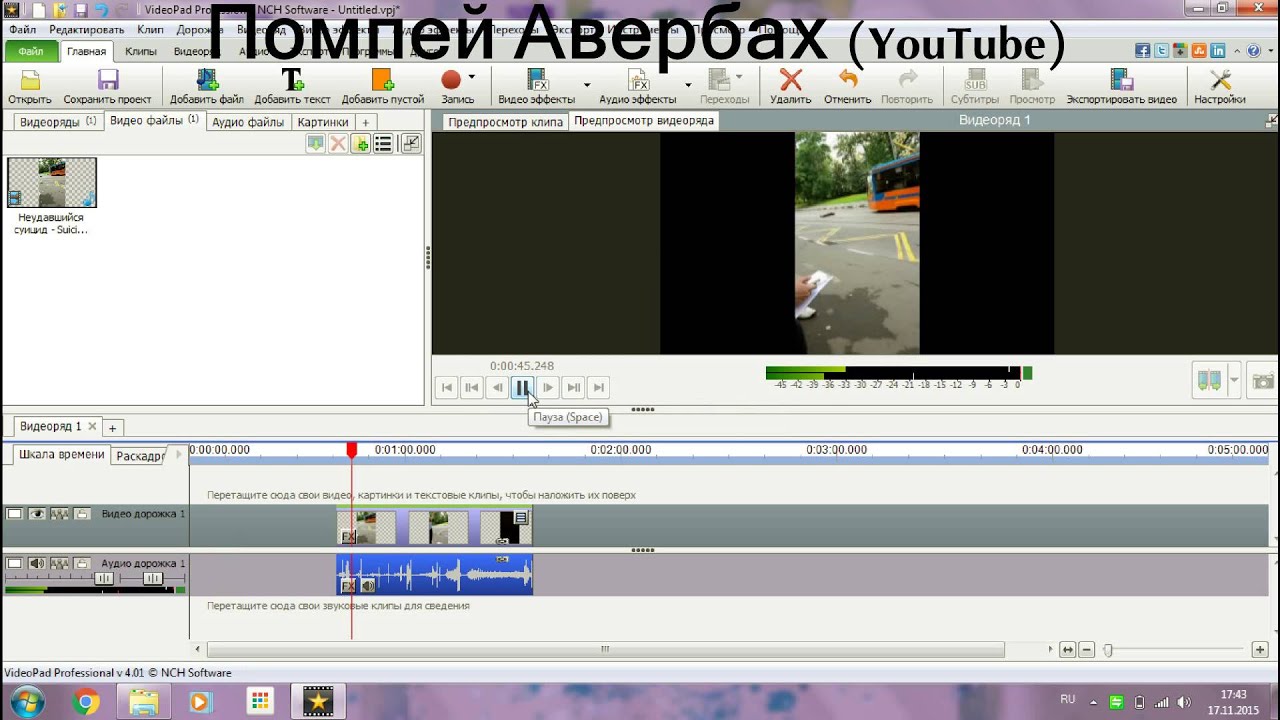Click the add-file icon in bin toolbar
This screenshot has height=720, width=1280.
[360, 144]
